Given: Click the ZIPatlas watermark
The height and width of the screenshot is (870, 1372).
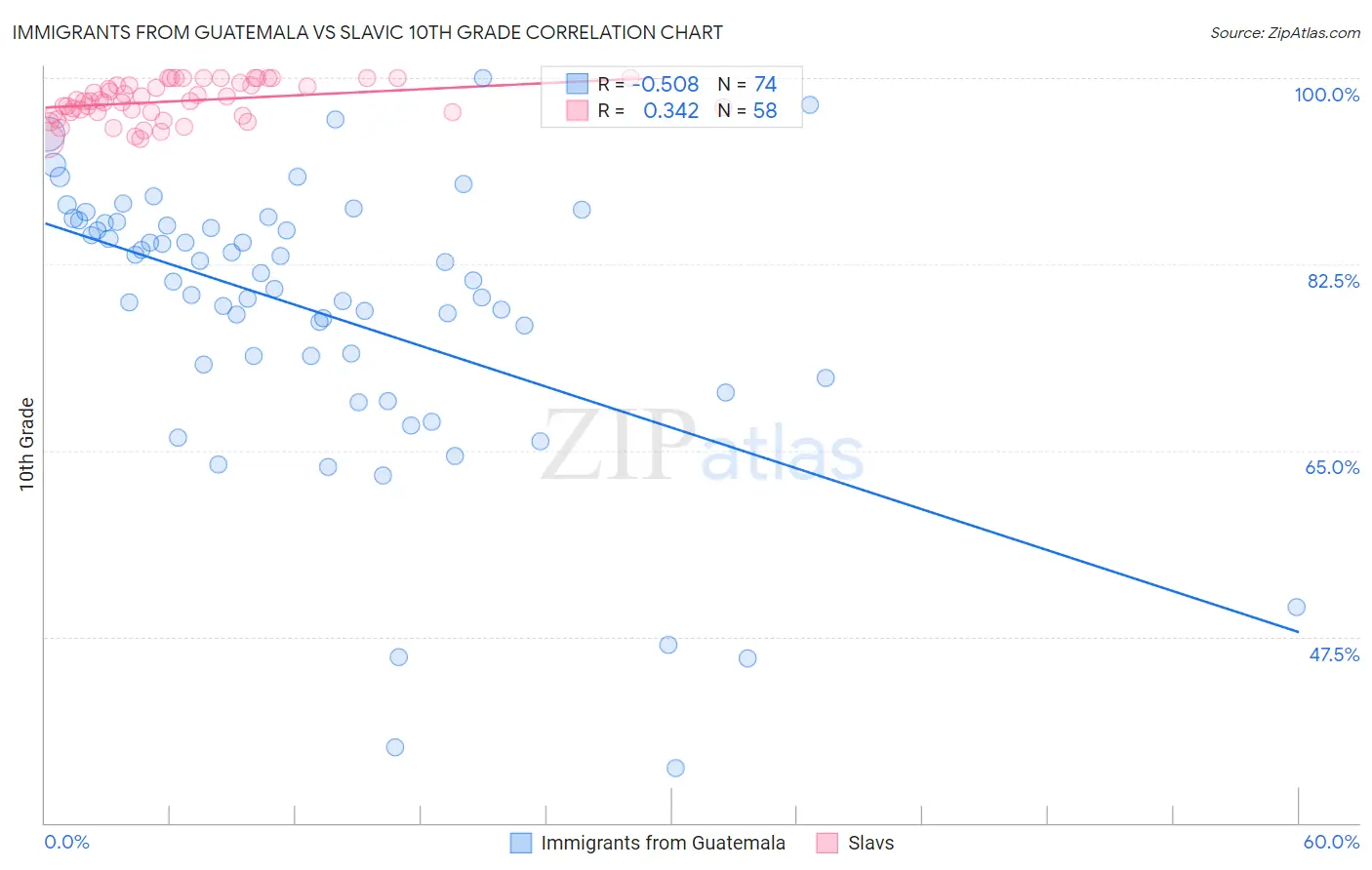Looking at the screenshot, I should click(x=703, y=446).
